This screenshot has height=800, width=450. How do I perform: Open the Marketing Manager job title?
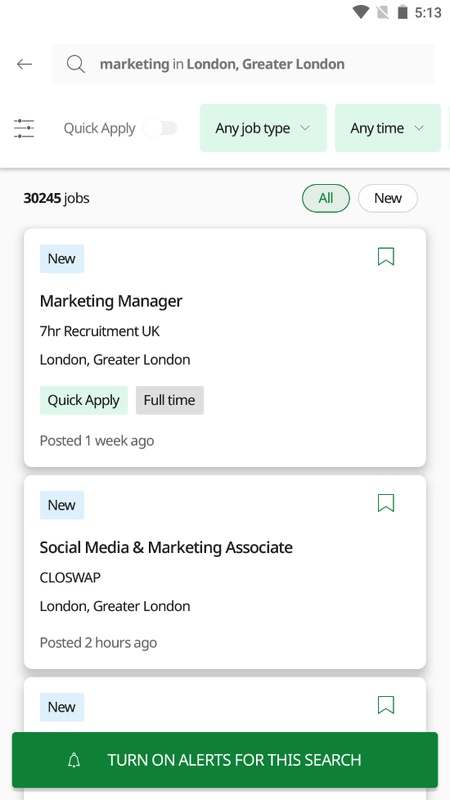click(111, 301)
